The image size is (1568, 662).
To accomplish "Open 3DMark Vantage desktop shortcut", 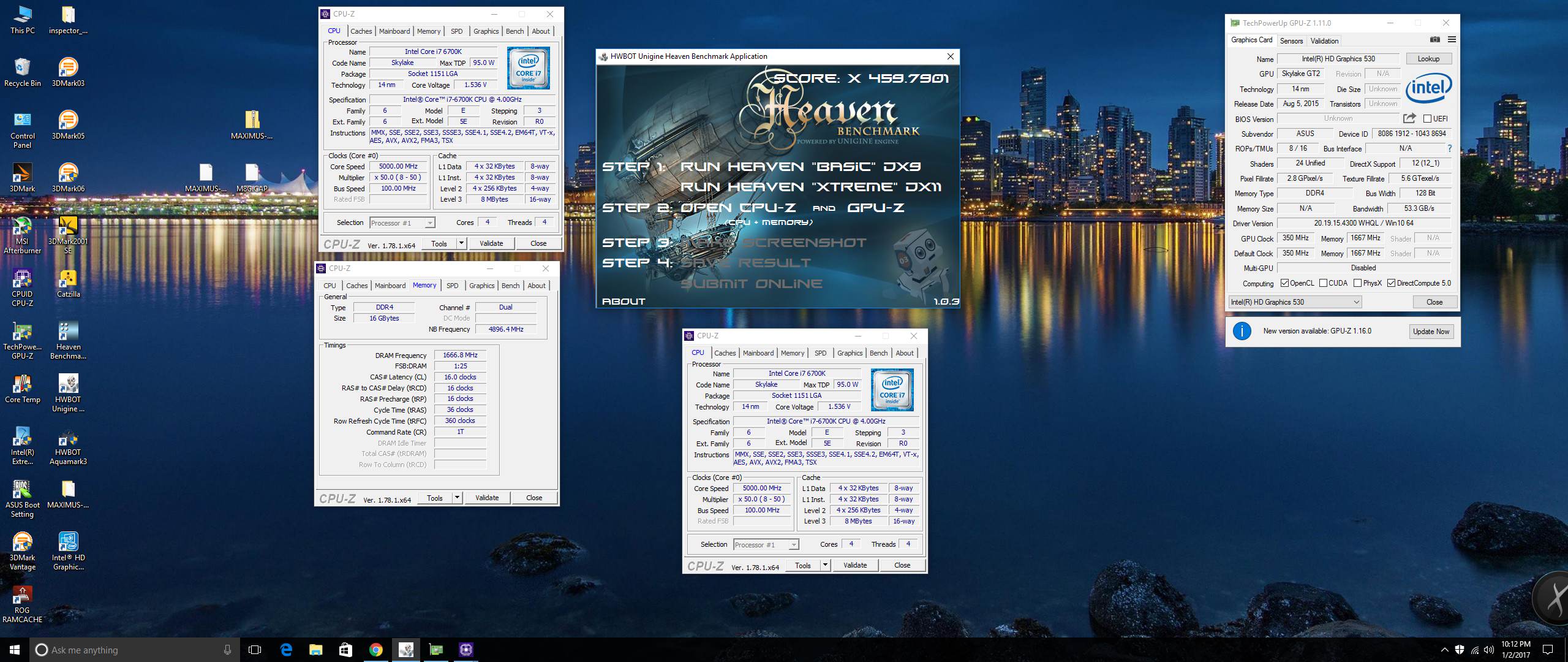I will point(23,552).
